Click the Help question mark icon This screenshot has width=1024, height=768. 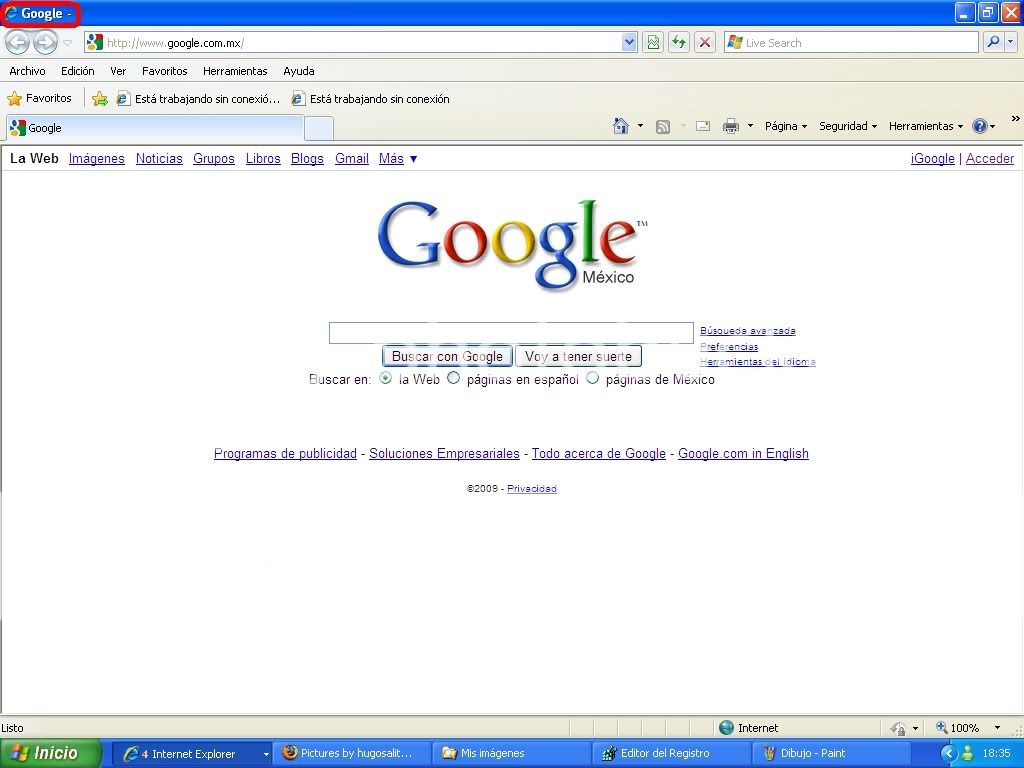(980, 126)
